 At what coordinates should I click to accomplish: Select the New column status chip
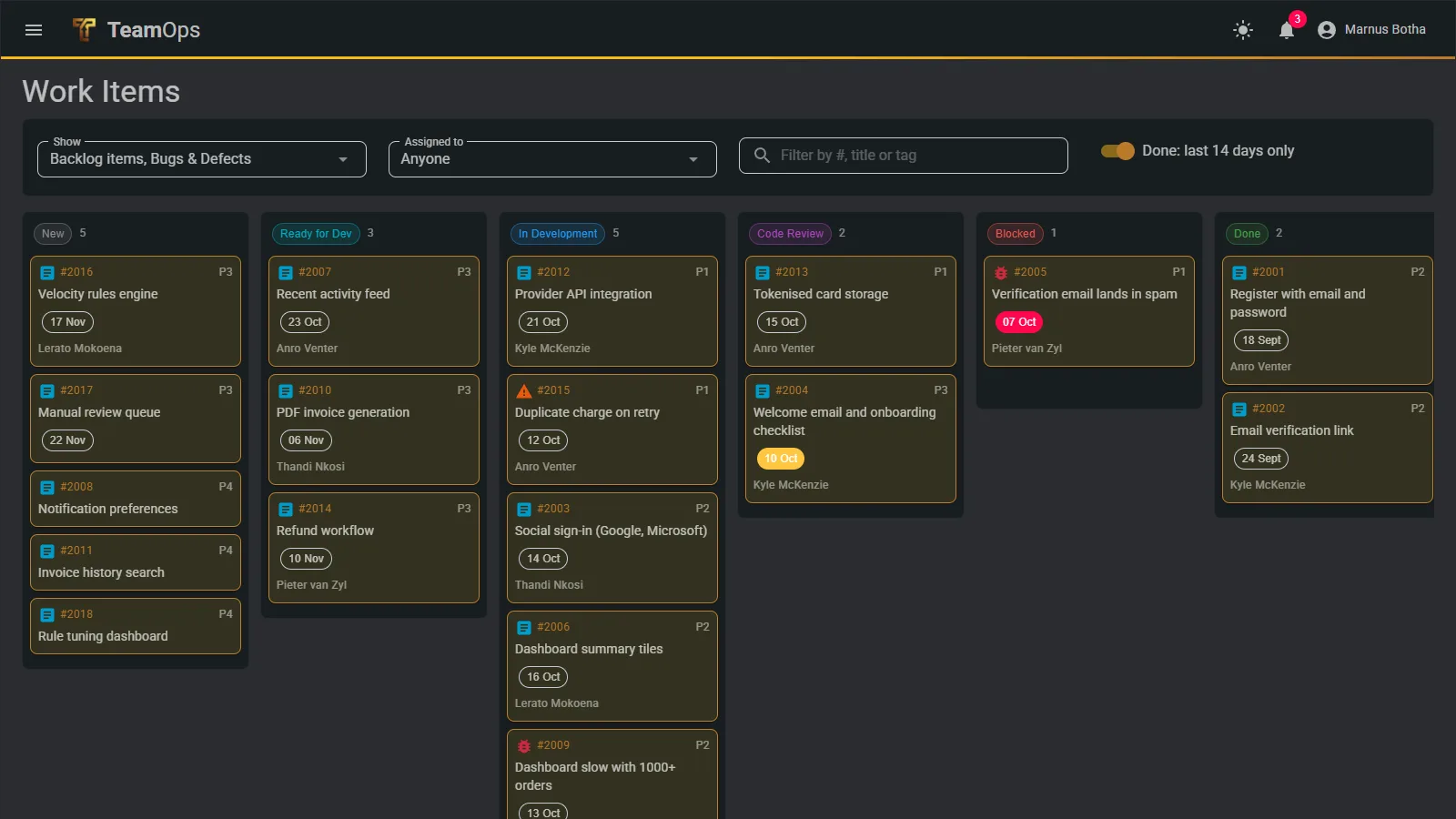[53, 234]
